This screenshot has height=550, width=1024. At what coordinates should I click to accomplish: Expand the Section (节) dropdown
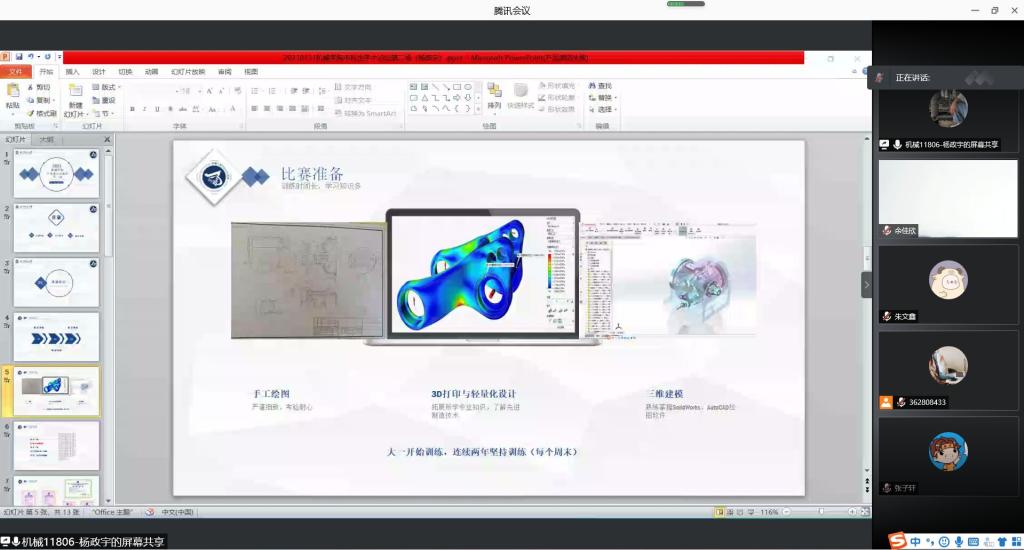pyautogui.click(x=105, y=114)
